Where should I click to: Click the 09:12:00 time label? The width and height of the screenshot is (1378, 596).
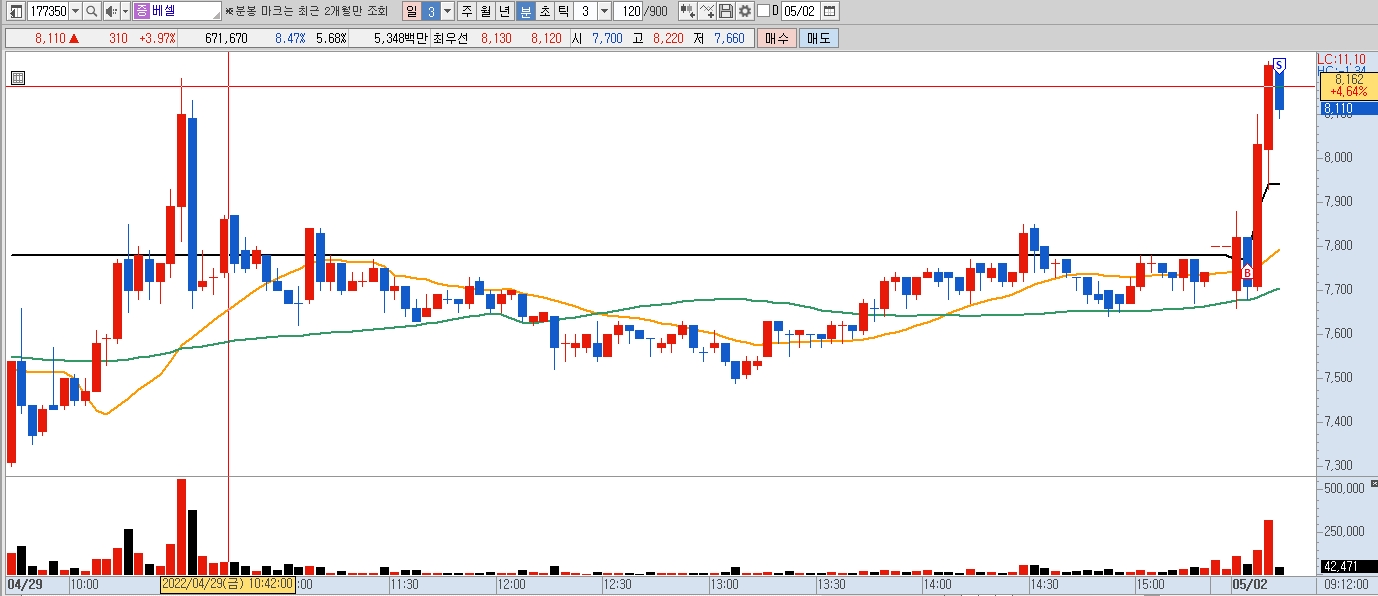pyautogui.click(x=1346, y=584)
